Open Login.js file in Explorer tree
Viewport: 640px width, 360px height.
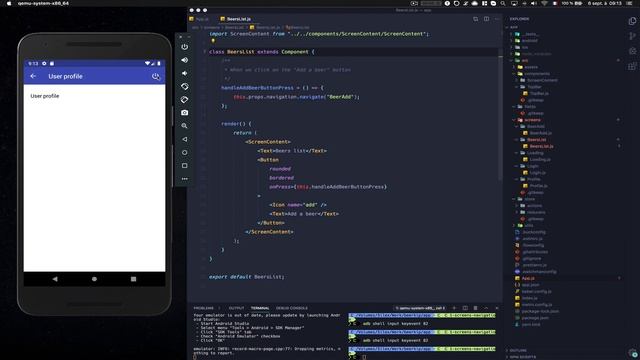click(535, 173)
